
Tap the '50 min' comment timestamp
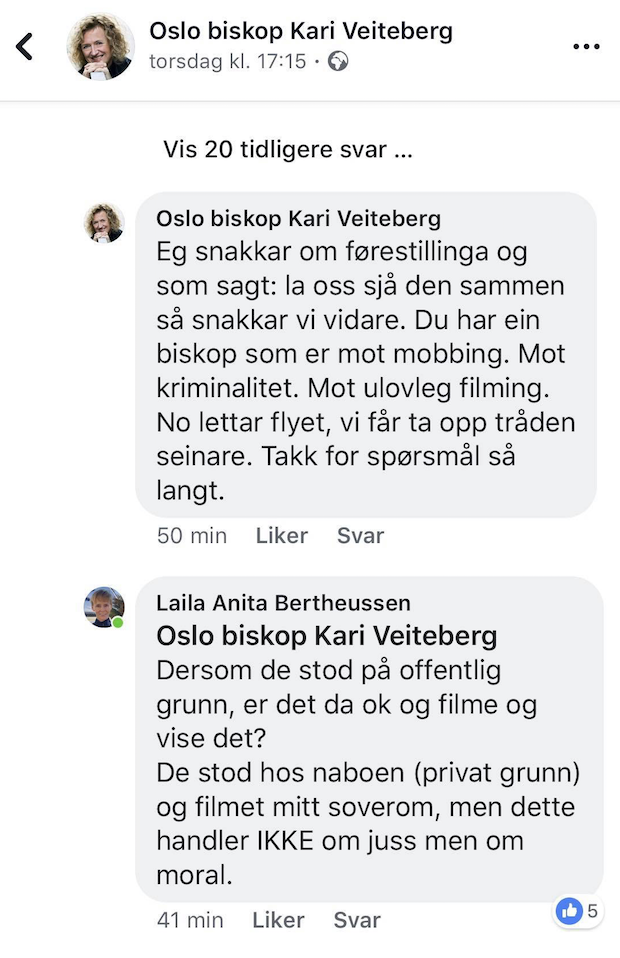tap(192, 535)
